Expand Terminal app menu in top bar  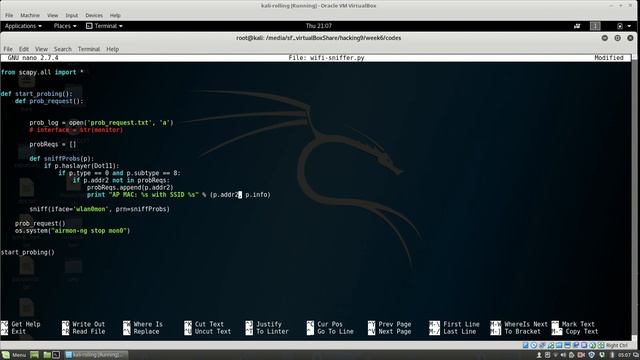pyautogui.click(x=104, y=26)
